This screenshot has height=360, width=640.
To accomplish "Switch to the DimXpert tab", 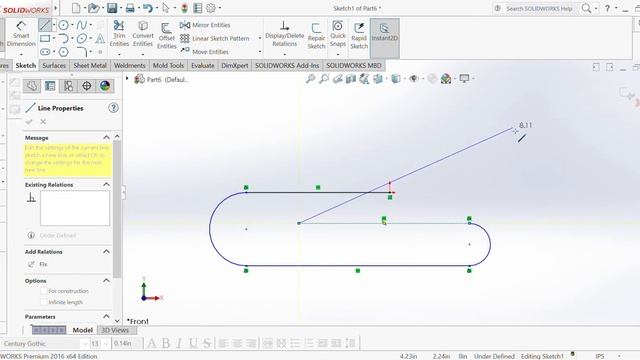I will click(x=234, y=65).
